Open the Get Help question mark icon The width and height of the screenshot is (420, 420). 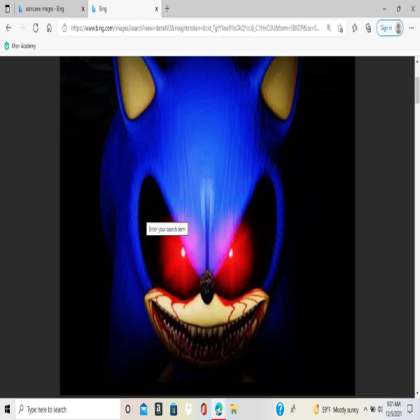click(x=280, y=409)
